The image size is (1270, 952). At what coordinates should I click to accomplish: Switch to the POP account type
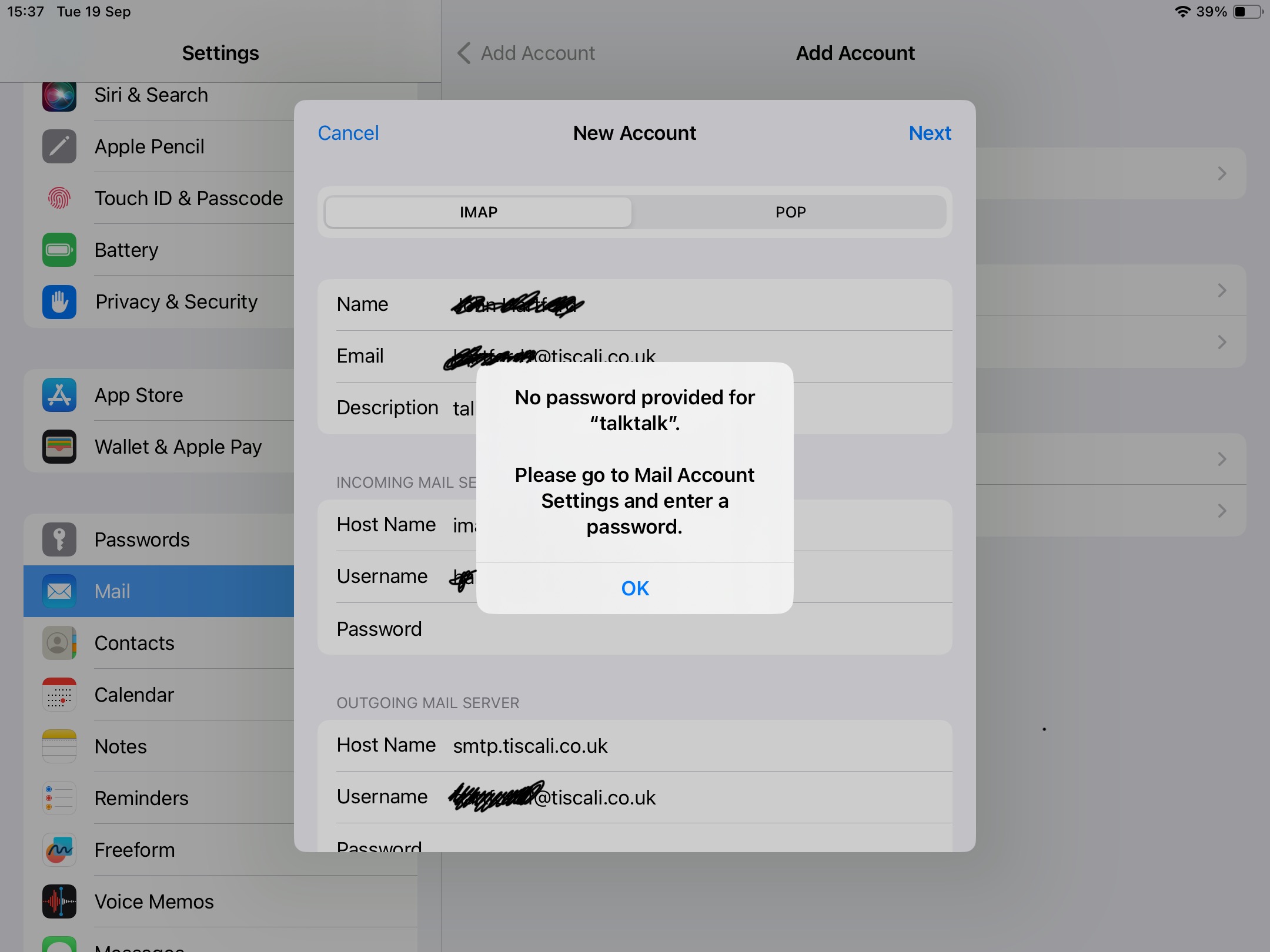point(790,212)
